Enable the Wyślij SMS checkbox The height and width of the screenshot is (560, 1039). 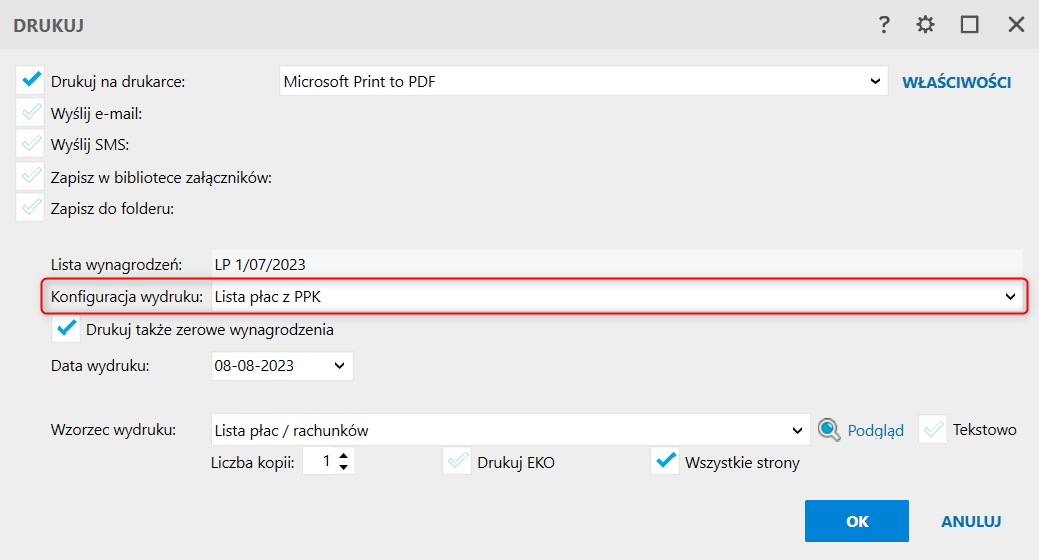click(32, 145)
